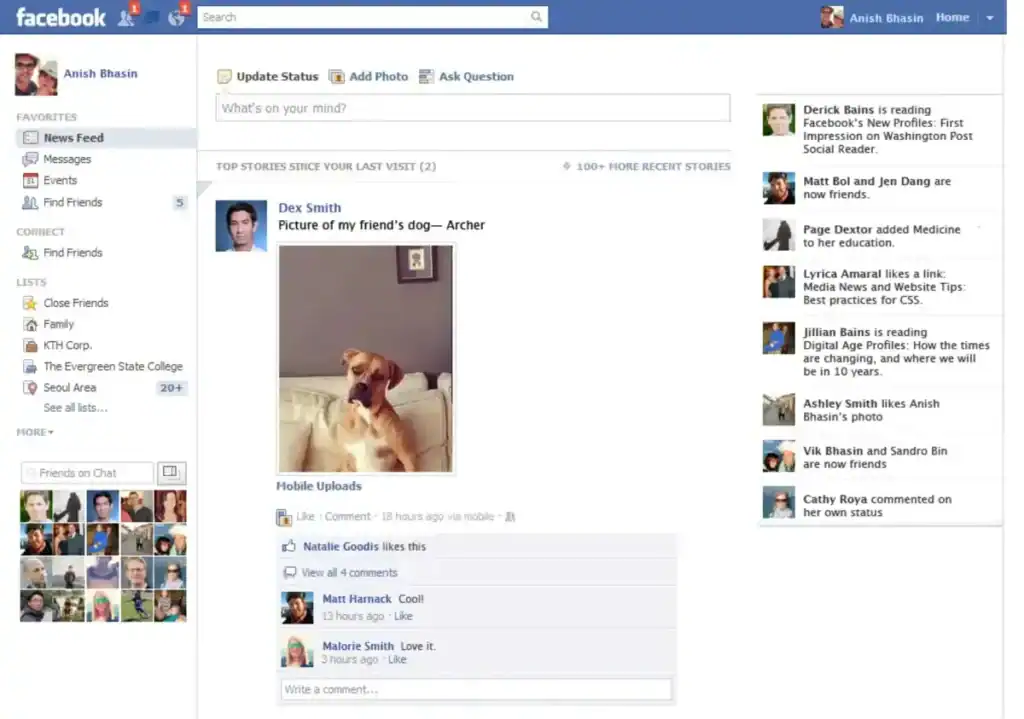Click Lyrica Amaral likes a link story
This screenshot has width=1024, height=719.
[x=879, y=287]
